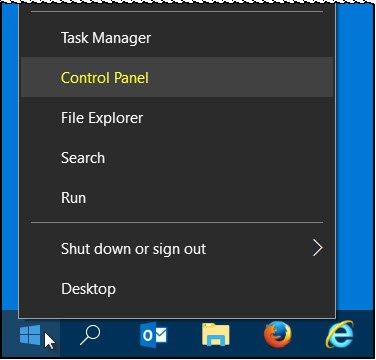Select Desktop at the menu bottom
376x360 pixels.
click(x=177, y=289)
